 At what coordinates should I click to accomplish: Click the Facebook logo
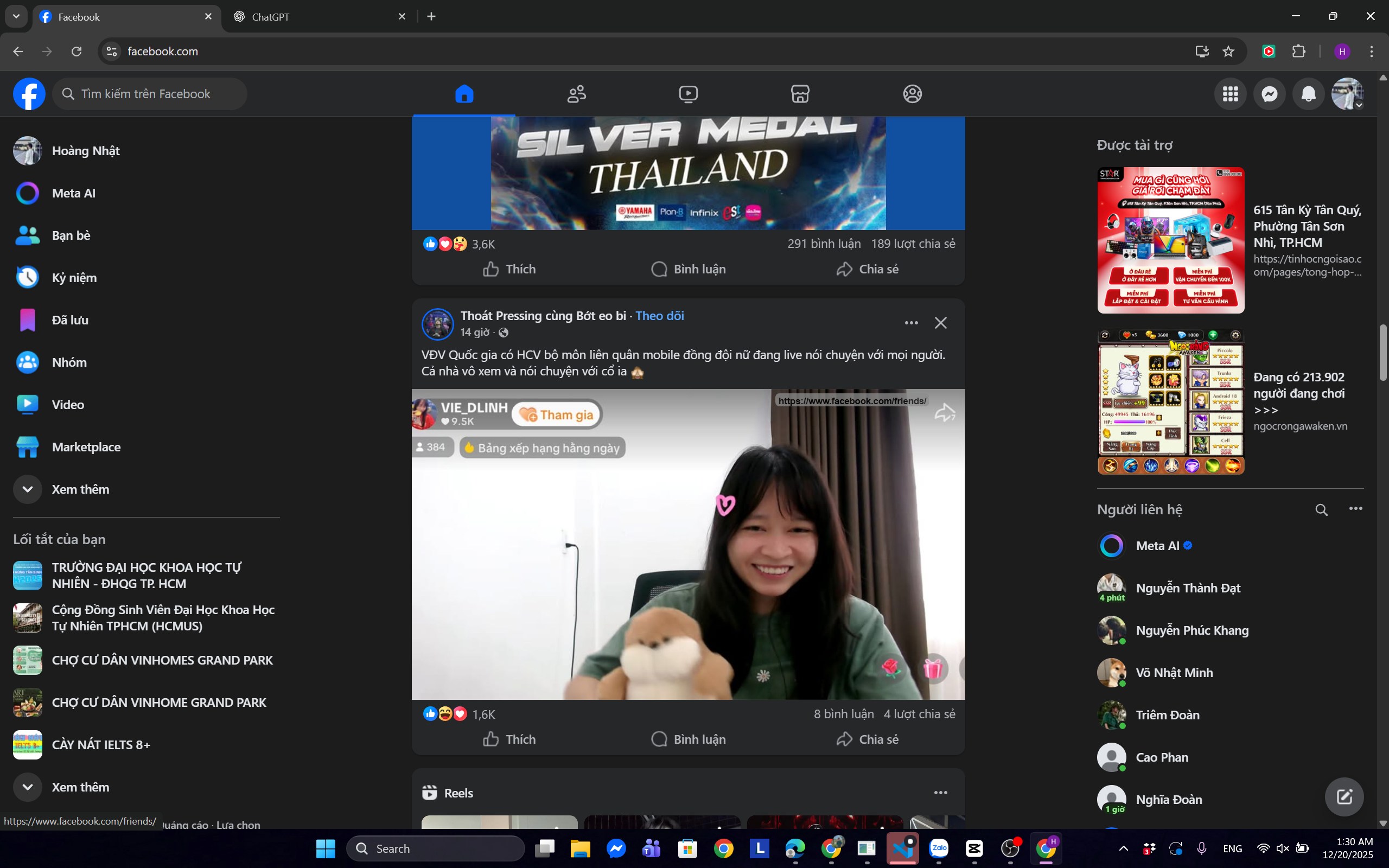tap(29, 93)
